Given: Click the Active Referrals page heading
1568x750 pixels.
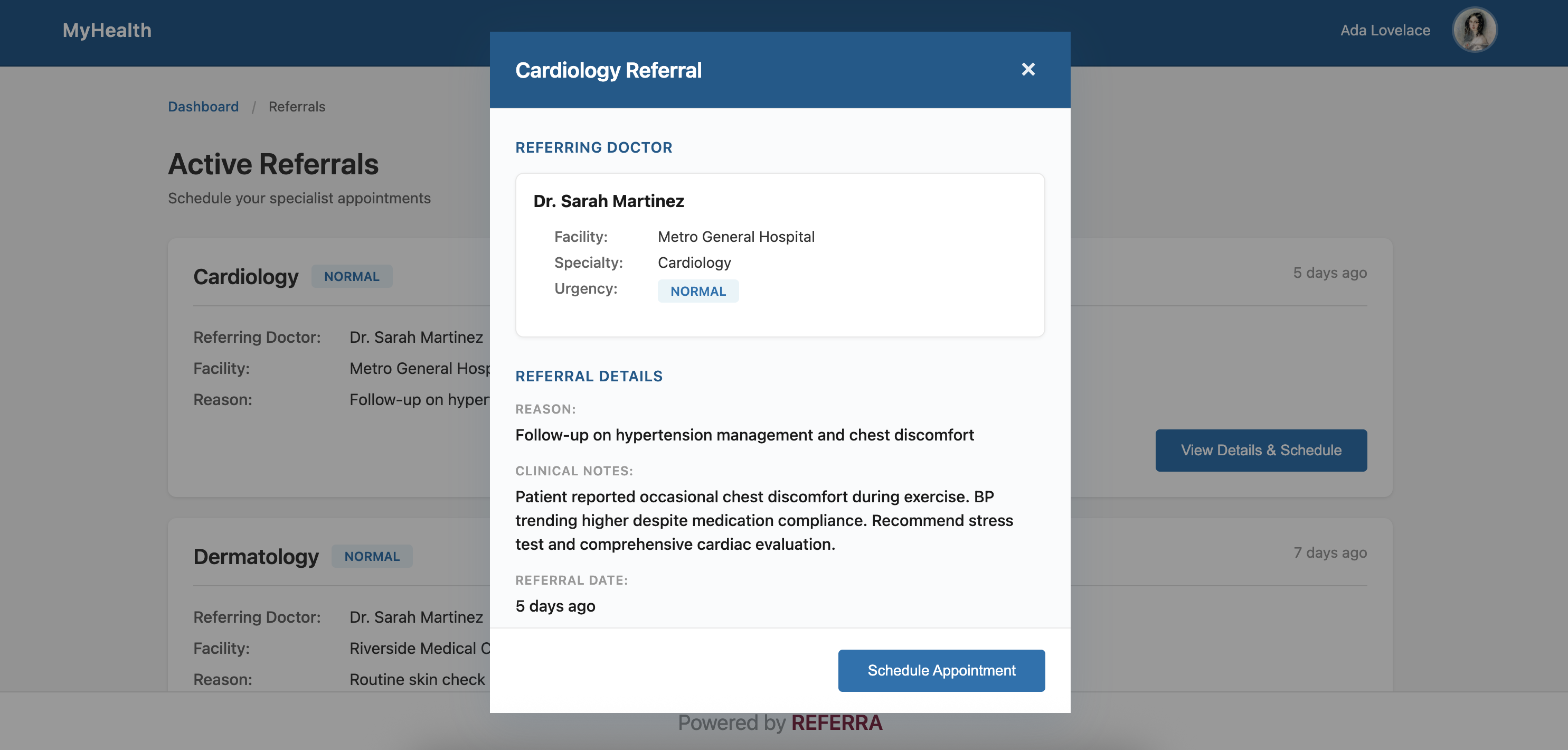Looking at the screenshot, I should tap(273, 164).
